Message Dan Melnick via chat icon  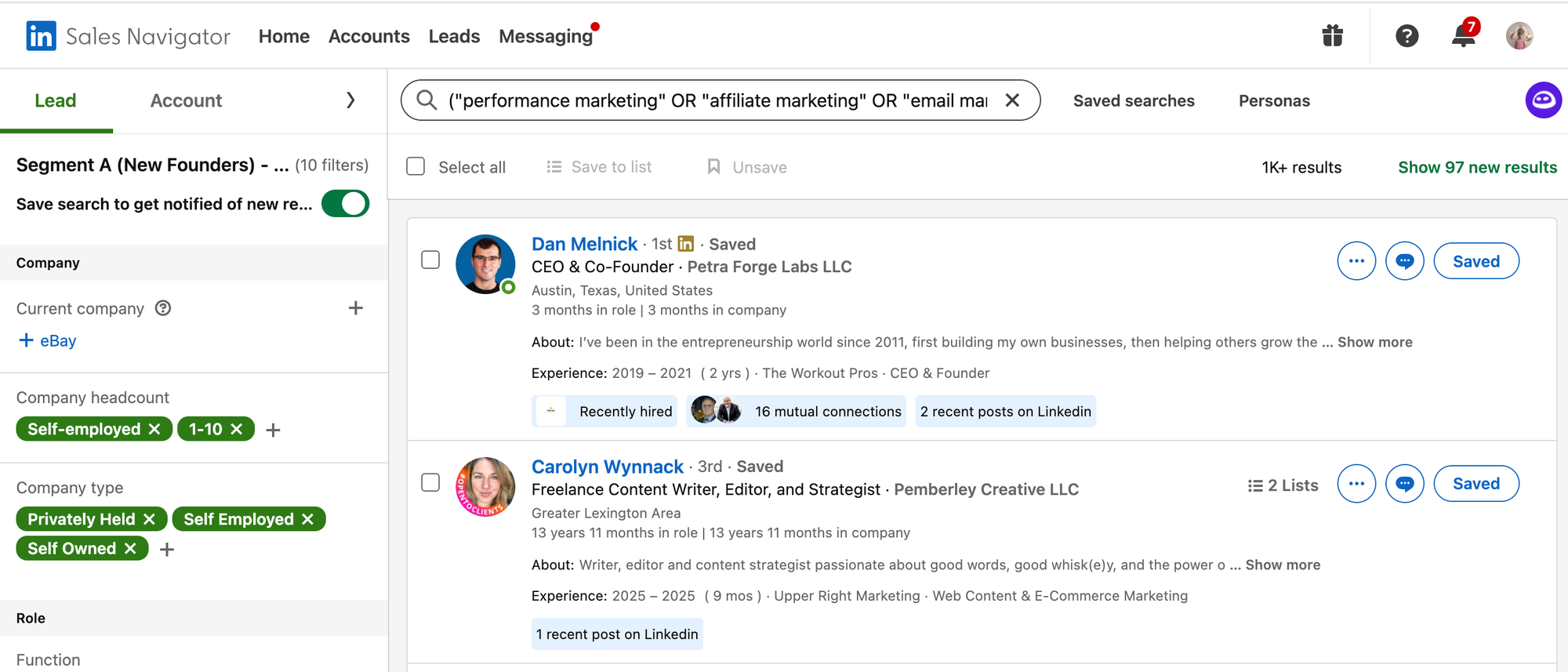tap(1404, 261)
